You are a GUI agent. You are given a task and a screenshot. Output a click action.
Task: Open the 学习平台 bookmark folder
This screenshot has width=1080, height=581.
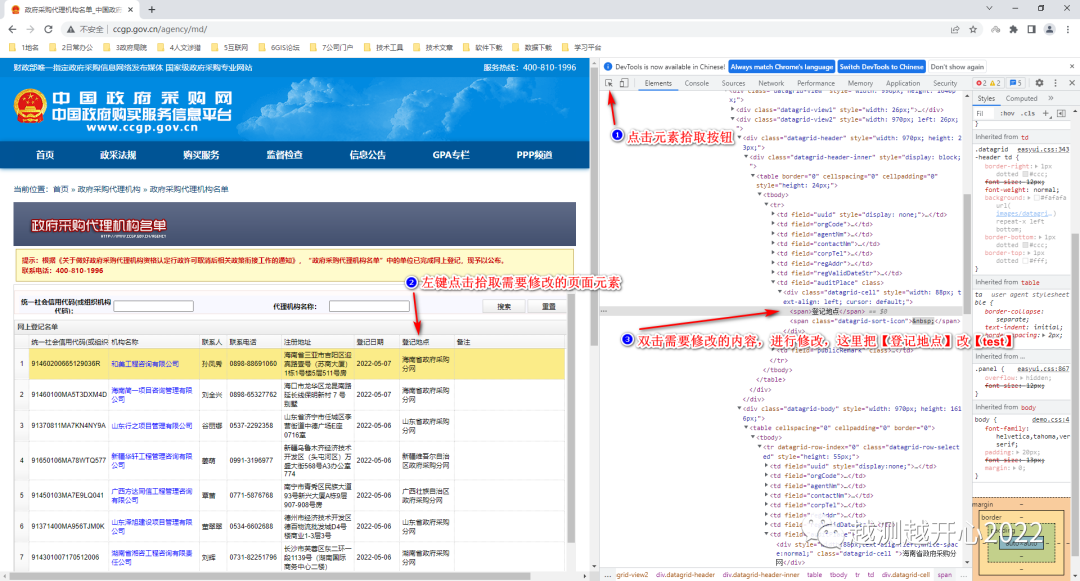point(581,47)
